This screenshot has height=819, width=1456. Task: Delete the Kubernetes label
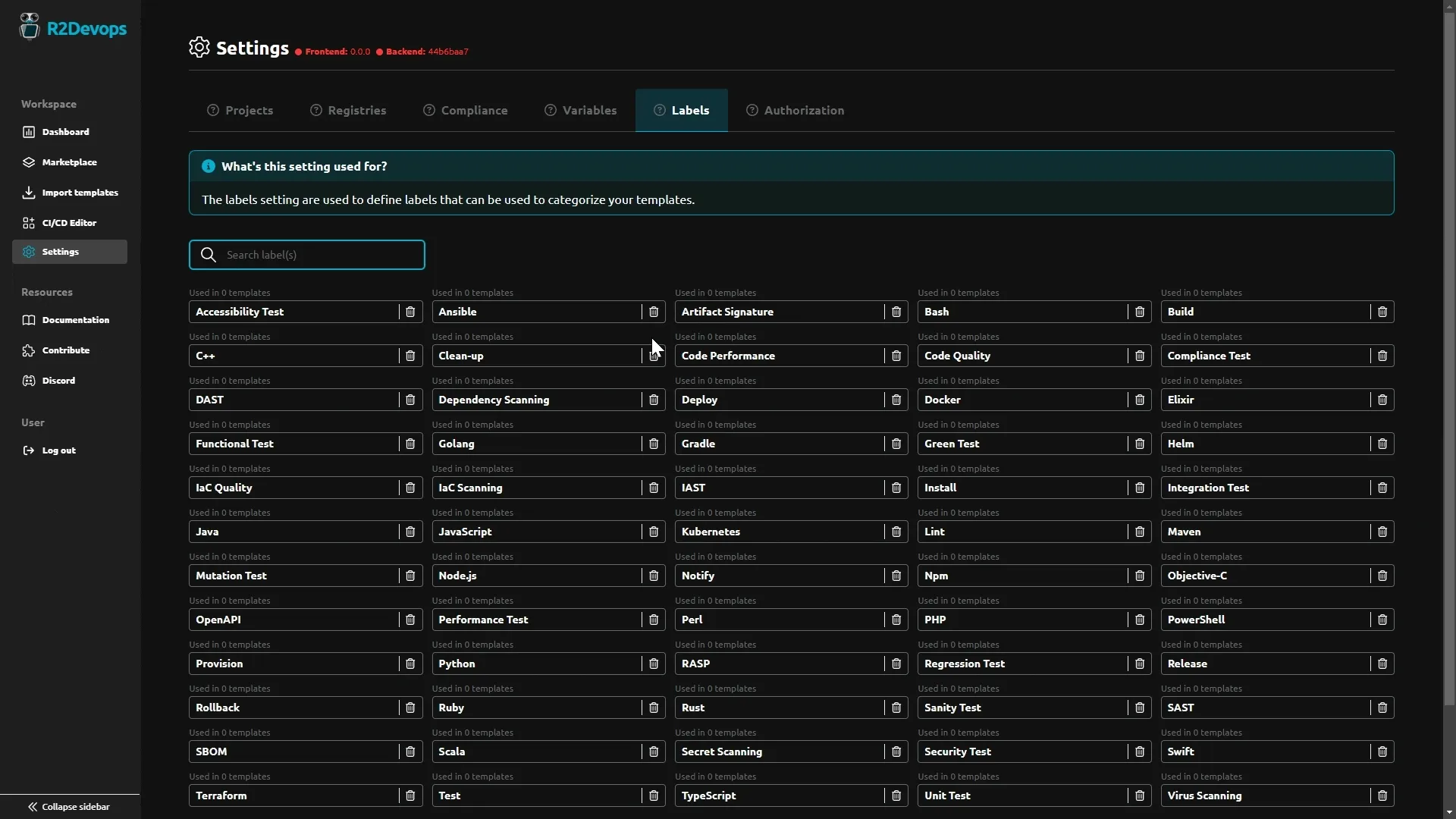(896, 532)
